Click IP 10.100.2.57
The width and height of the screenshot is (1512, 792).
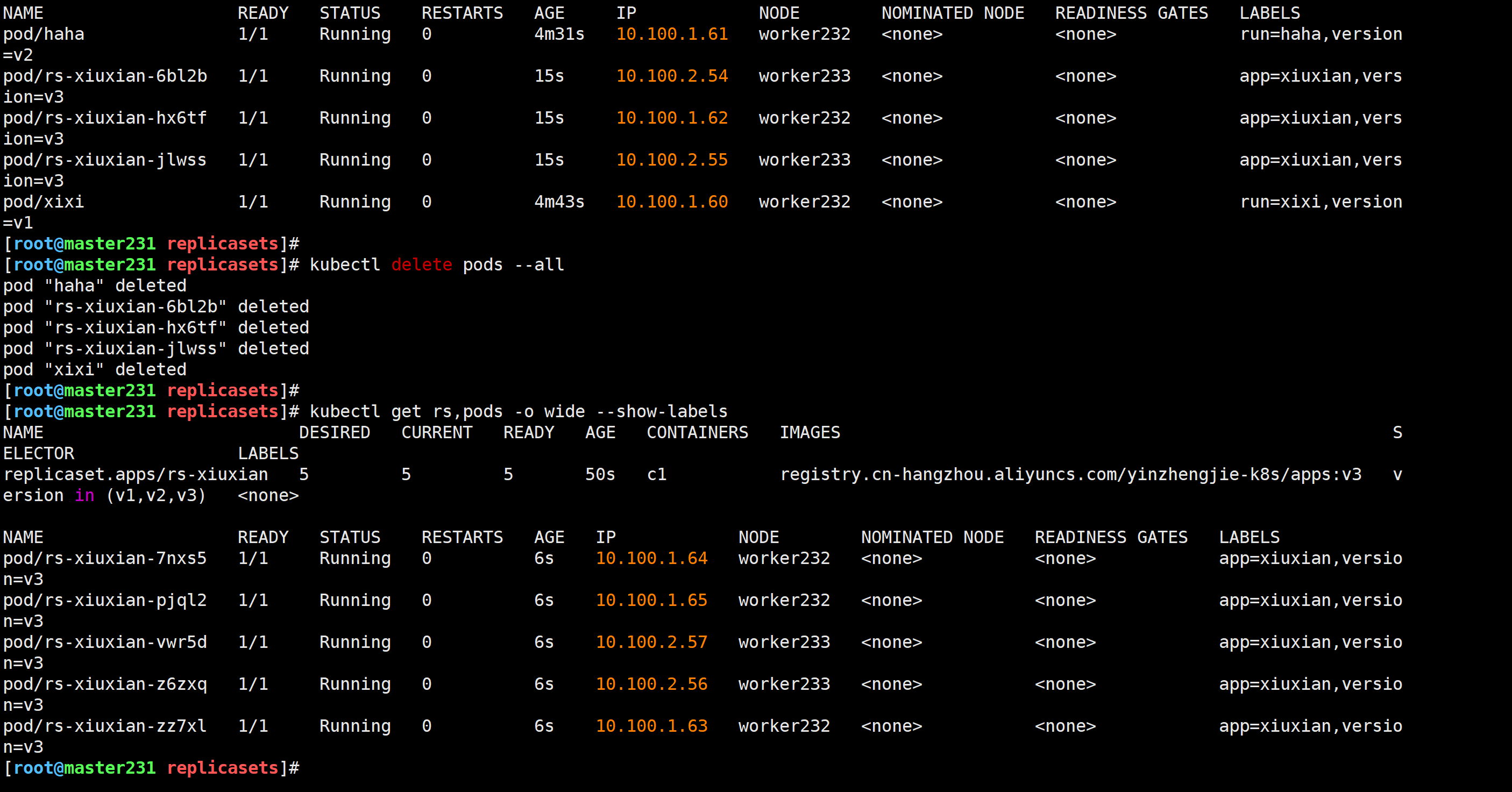tap(651, 642)
